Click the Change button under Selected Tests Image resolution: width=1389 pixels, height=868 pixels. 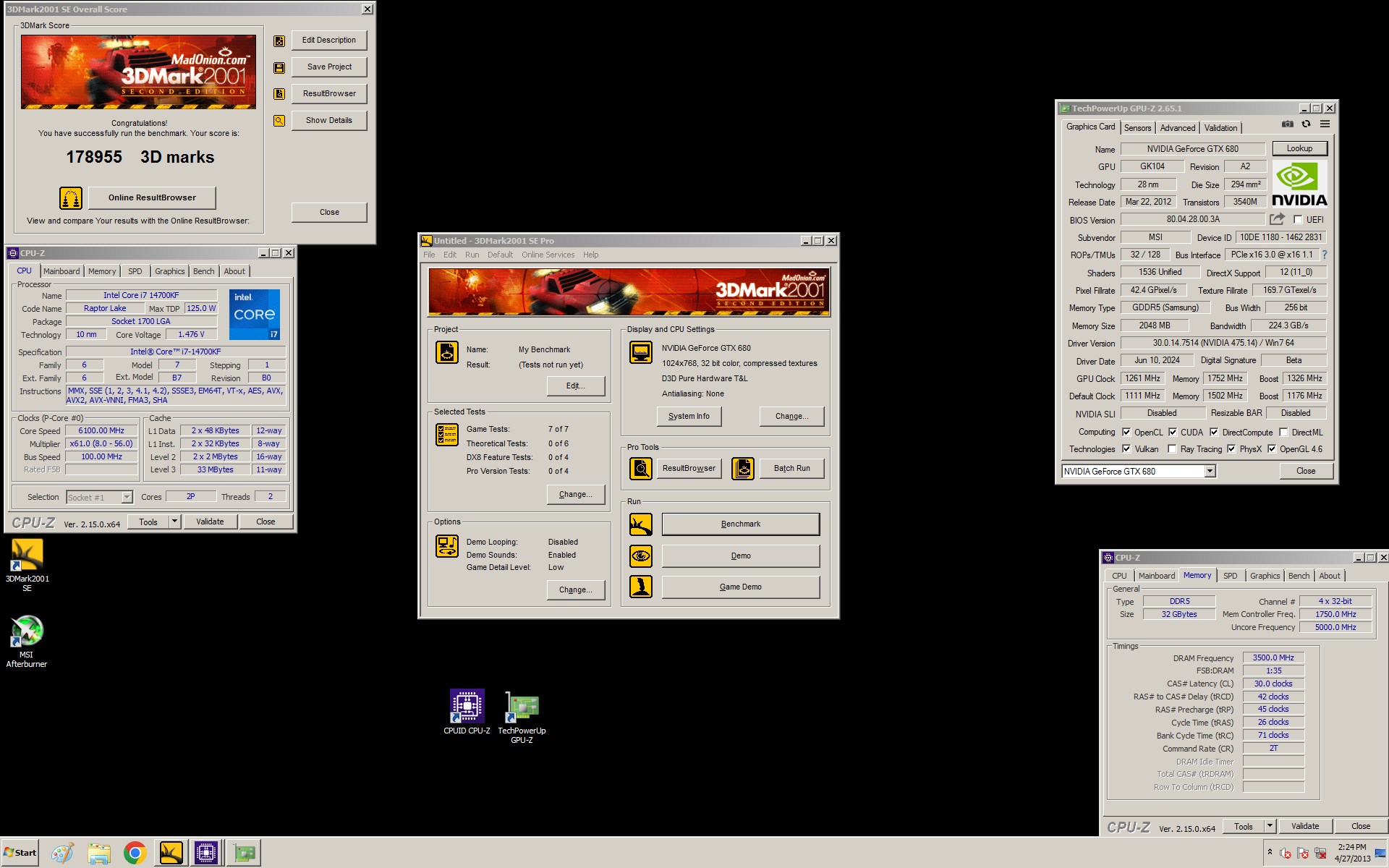(575, 495)
